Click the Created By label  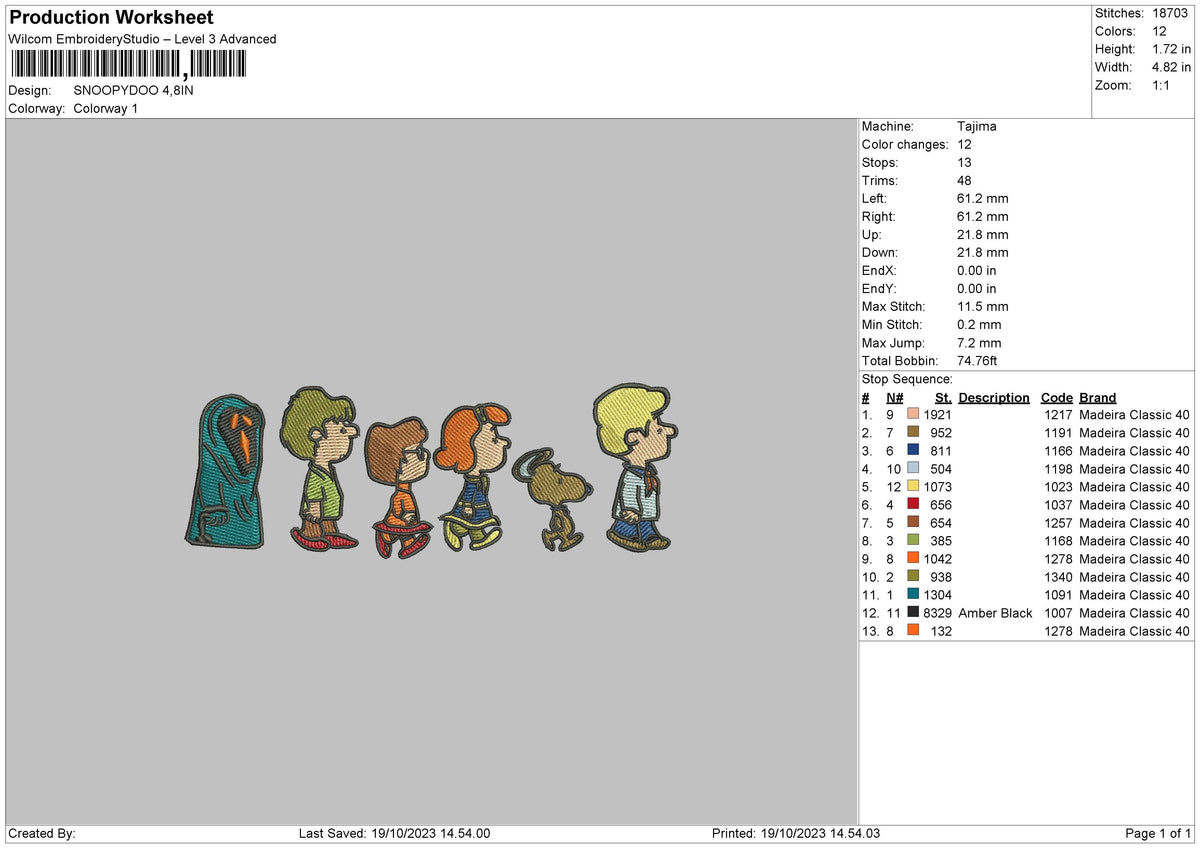[x=42, y=833]
